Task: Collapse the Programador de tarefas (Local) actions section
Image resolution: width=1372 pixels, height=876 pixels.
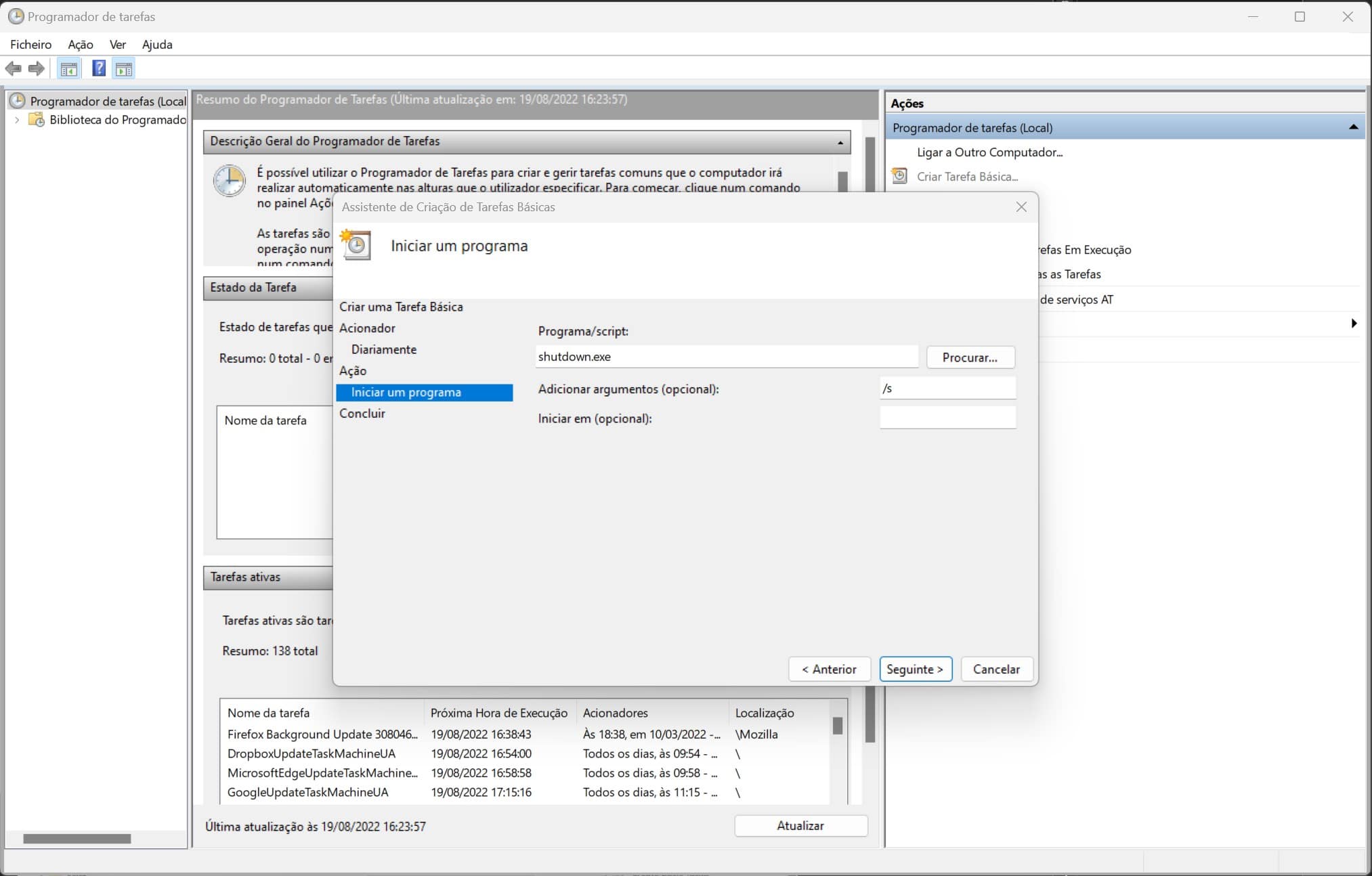Action: point(1353,127)
